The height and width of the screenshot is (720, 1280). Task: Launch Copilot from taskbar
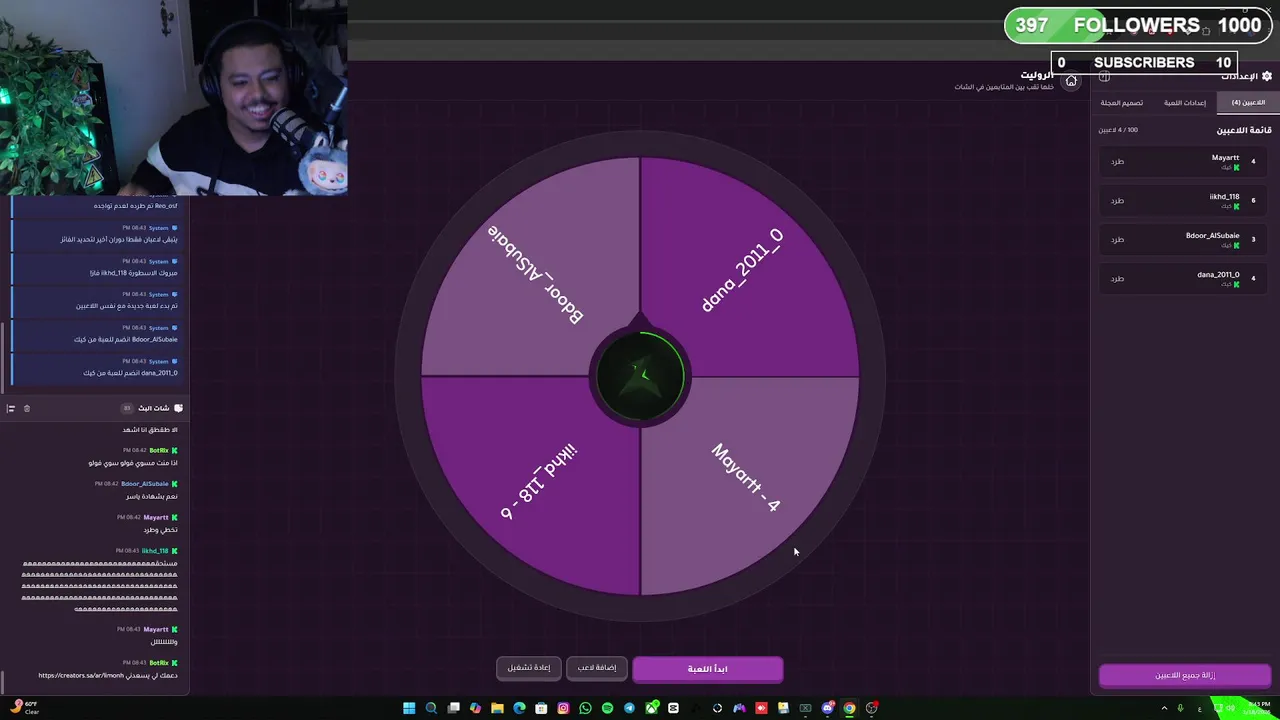click(x=475, y=708)
